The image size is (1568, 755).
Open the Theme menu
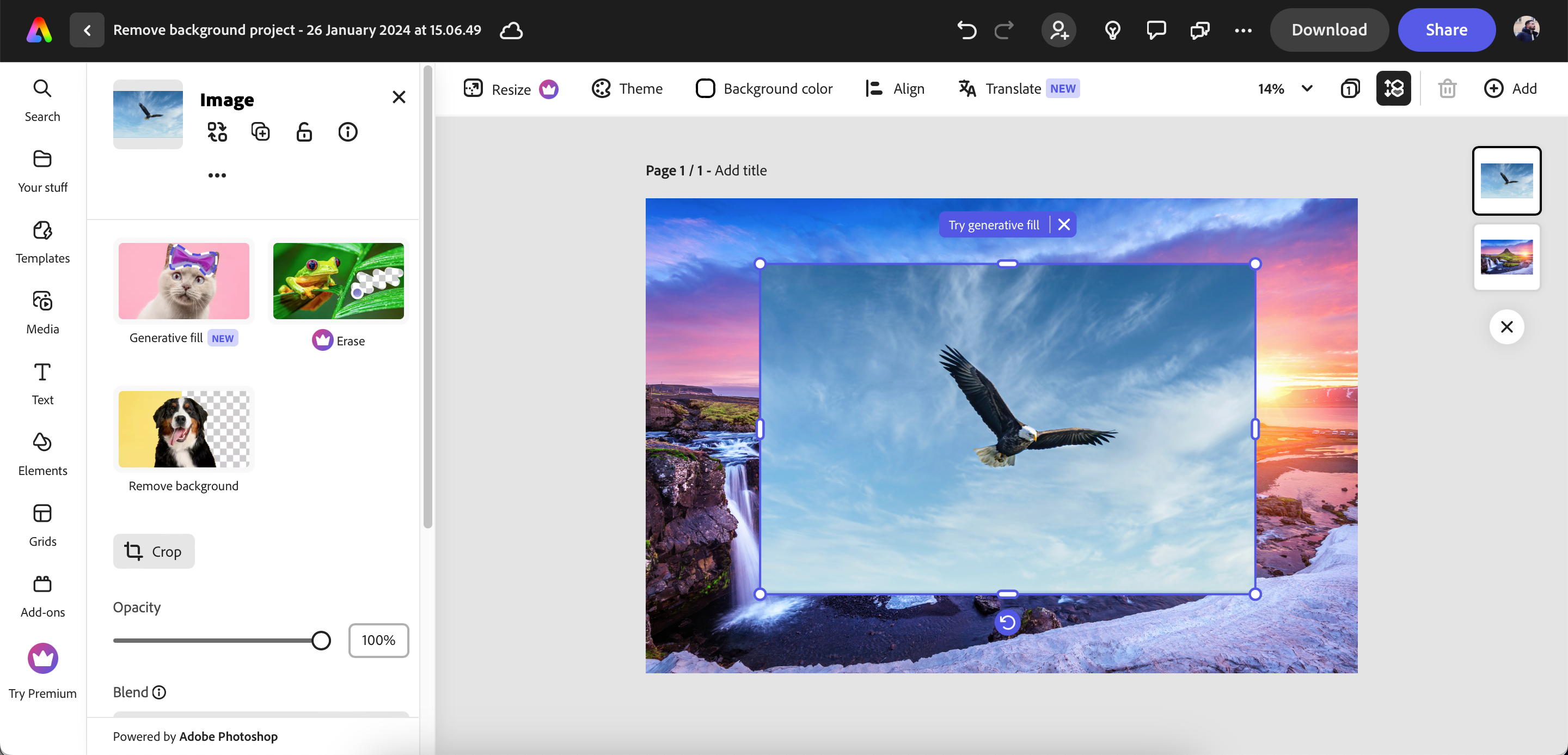(x=628, y=88)
